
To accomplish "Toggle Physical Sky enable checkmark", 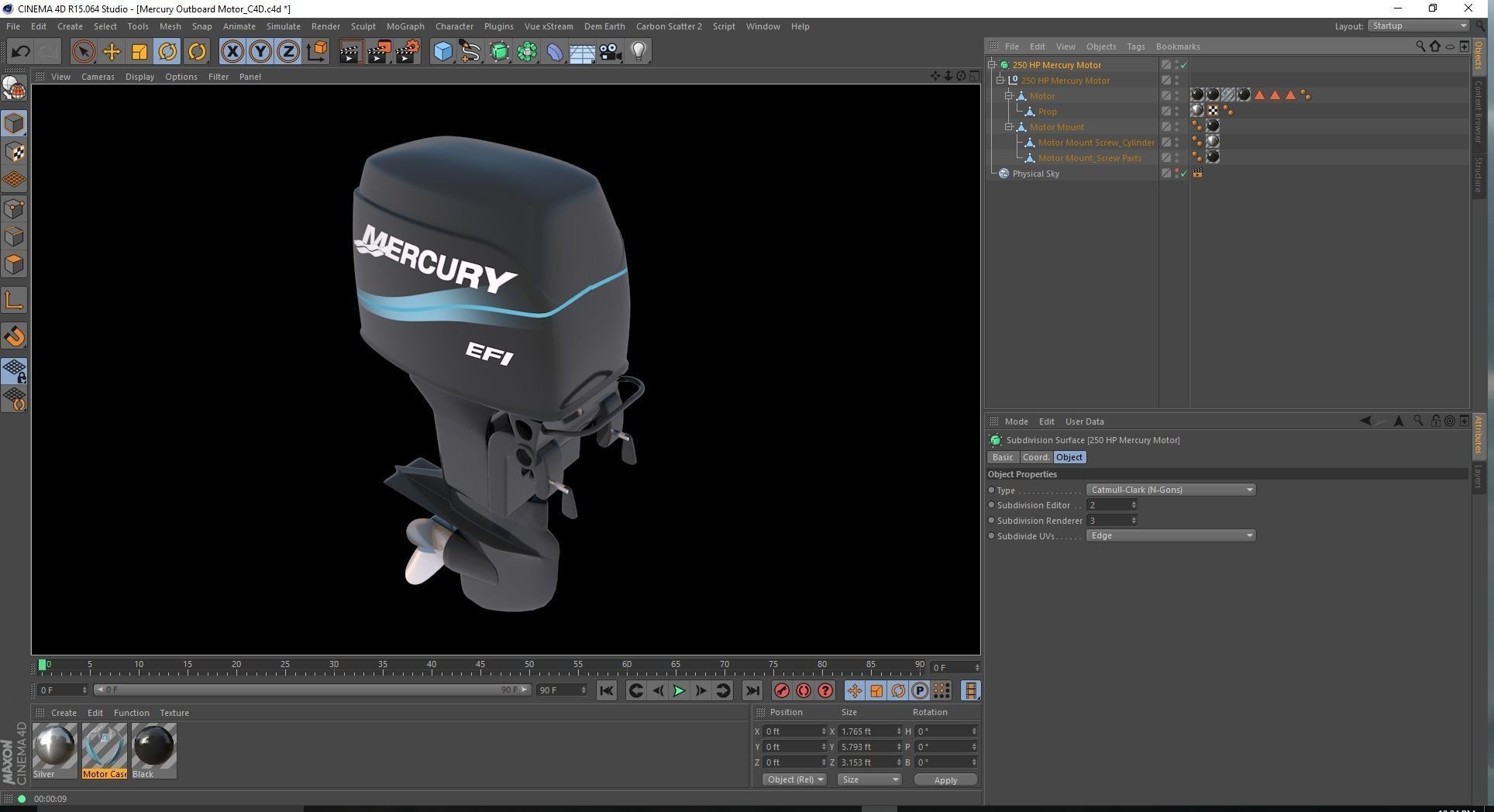I will 1183,174.
